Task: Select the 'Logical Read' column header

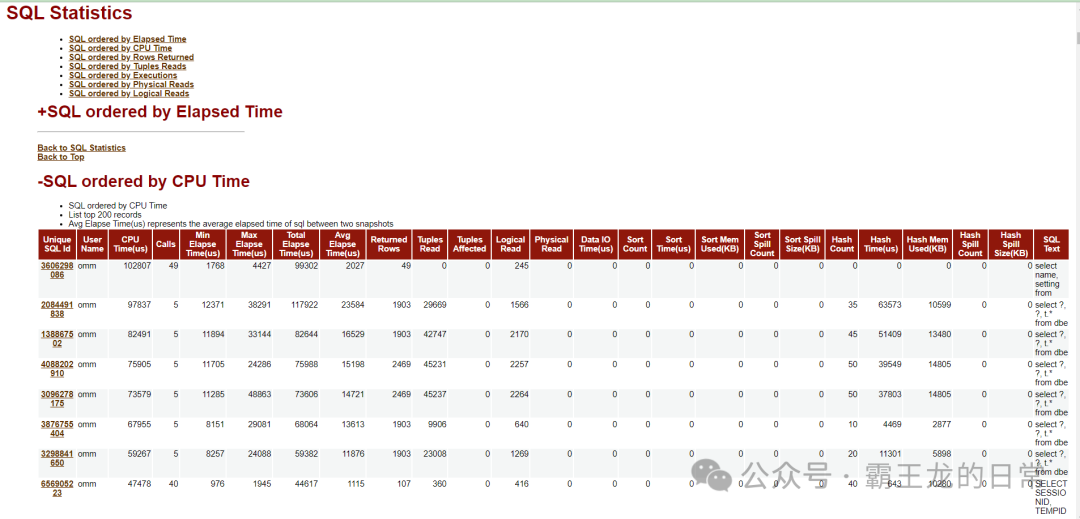Action: 510,244
